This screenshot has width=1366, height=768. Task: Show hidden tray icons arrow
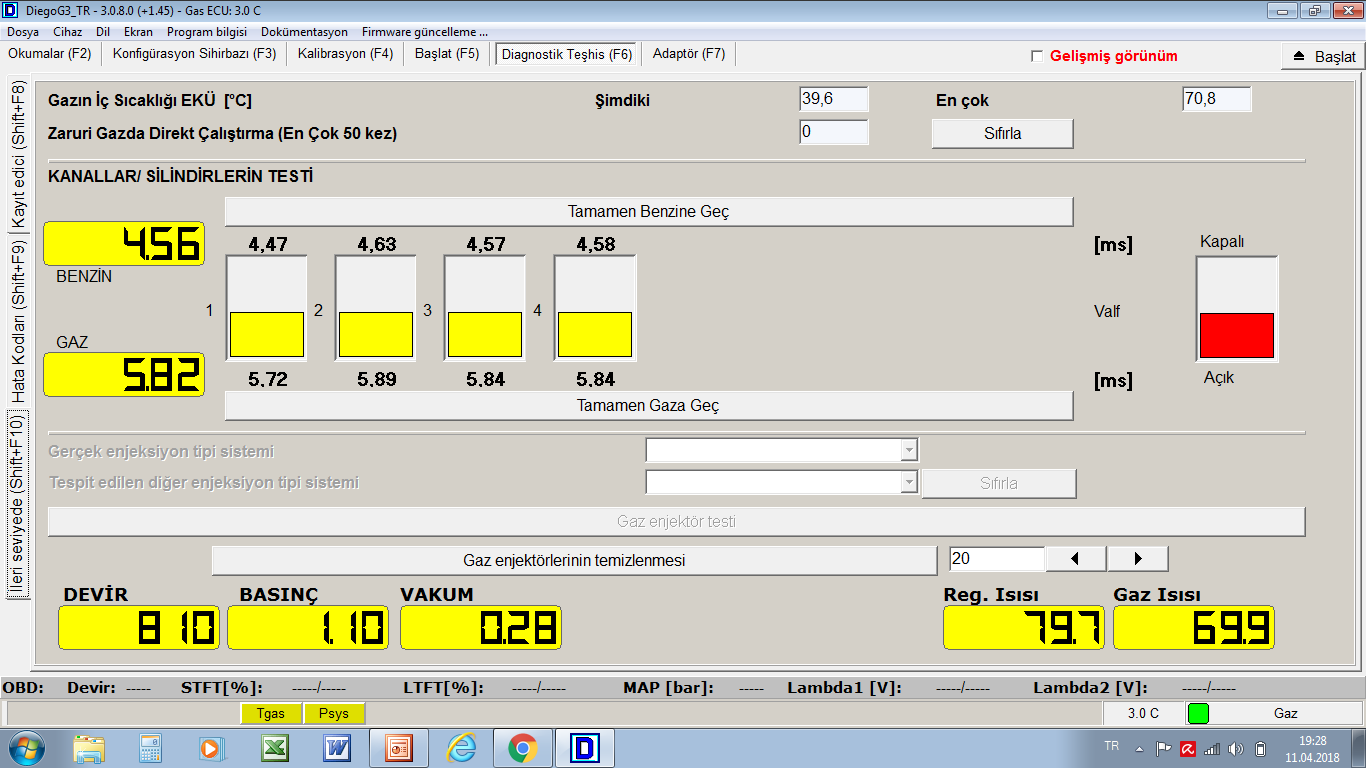[1139, 748]
